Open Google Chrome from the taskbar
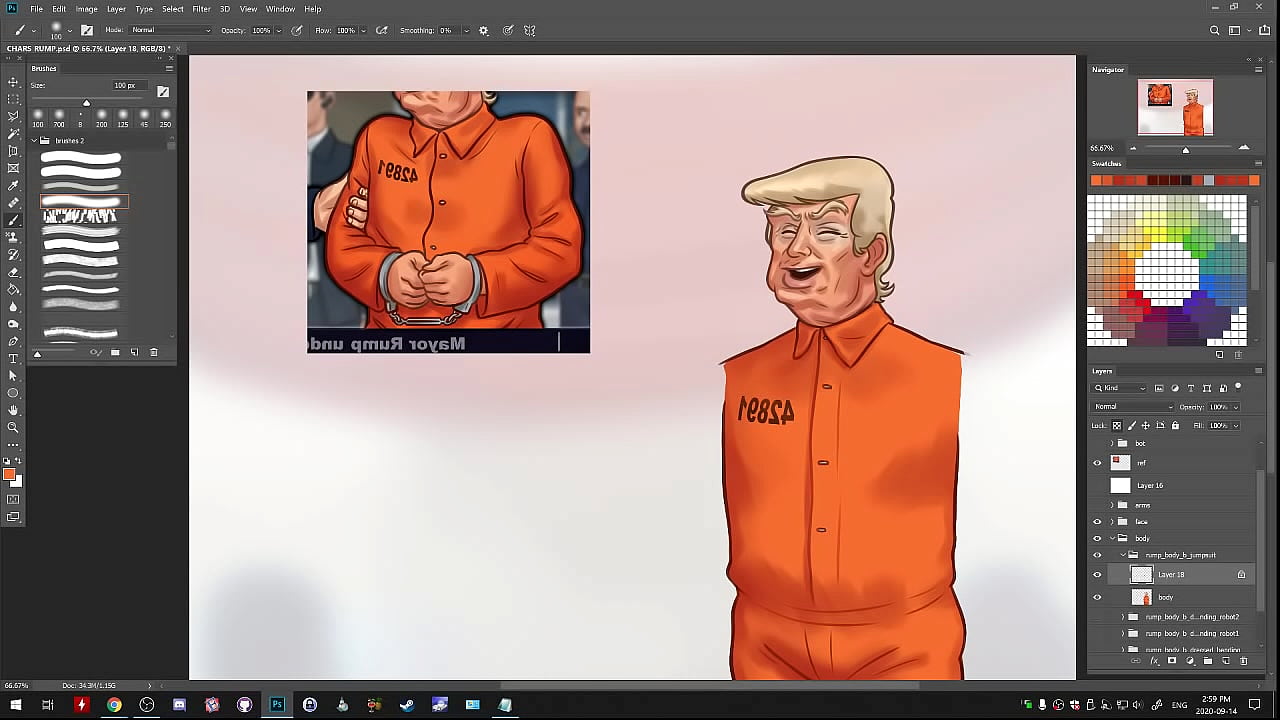 (x=114, y=704)
